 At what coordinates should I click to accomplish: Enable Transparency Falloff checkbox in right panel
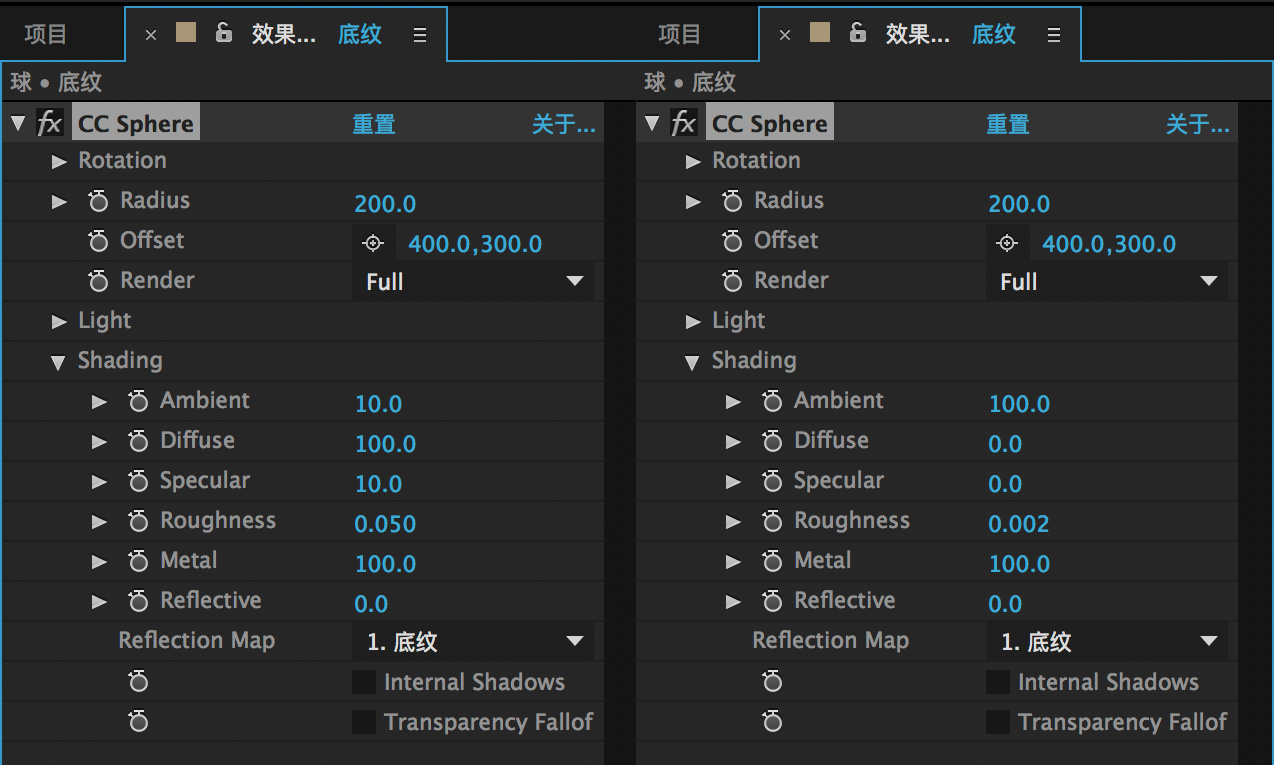998,722
